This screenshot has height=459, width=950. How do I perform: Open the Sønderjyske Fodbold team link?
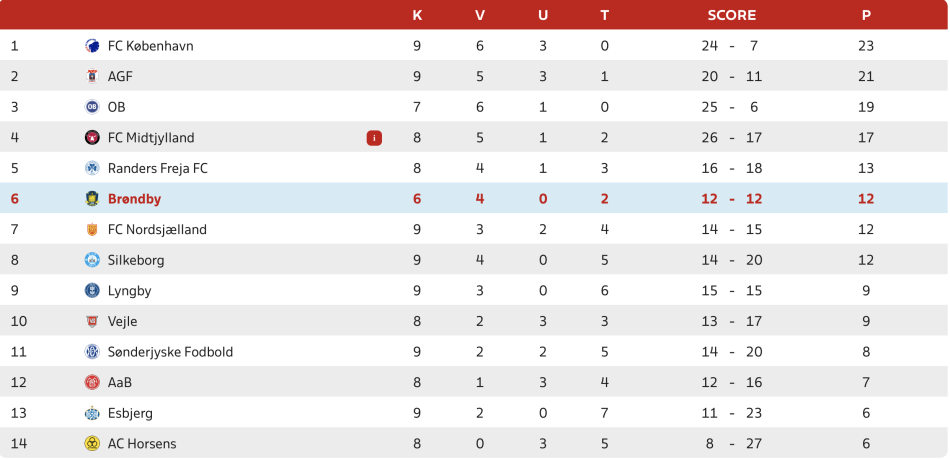[x=170, y=352]
